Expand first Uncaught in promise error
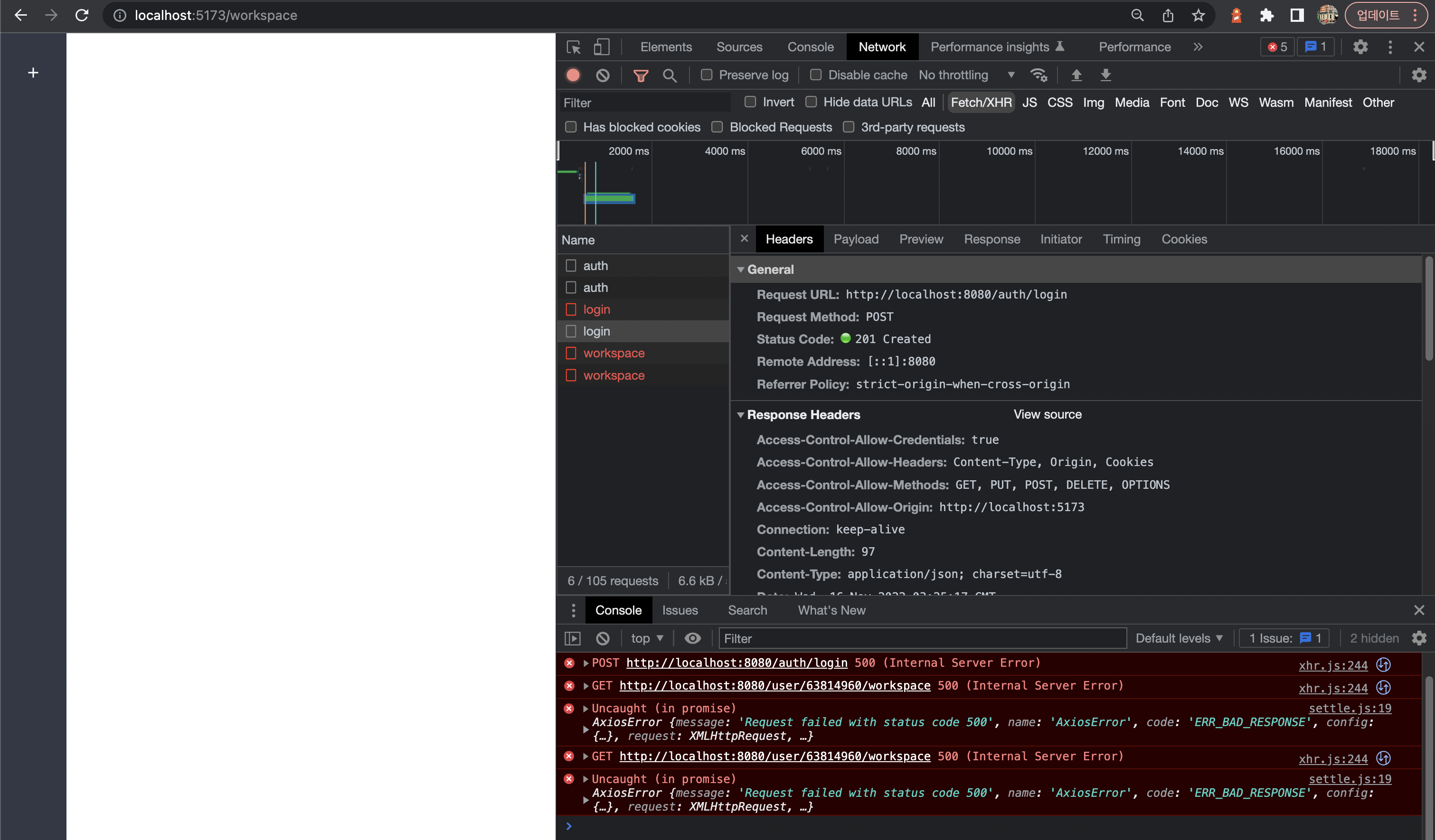 (x=585, y=709)
